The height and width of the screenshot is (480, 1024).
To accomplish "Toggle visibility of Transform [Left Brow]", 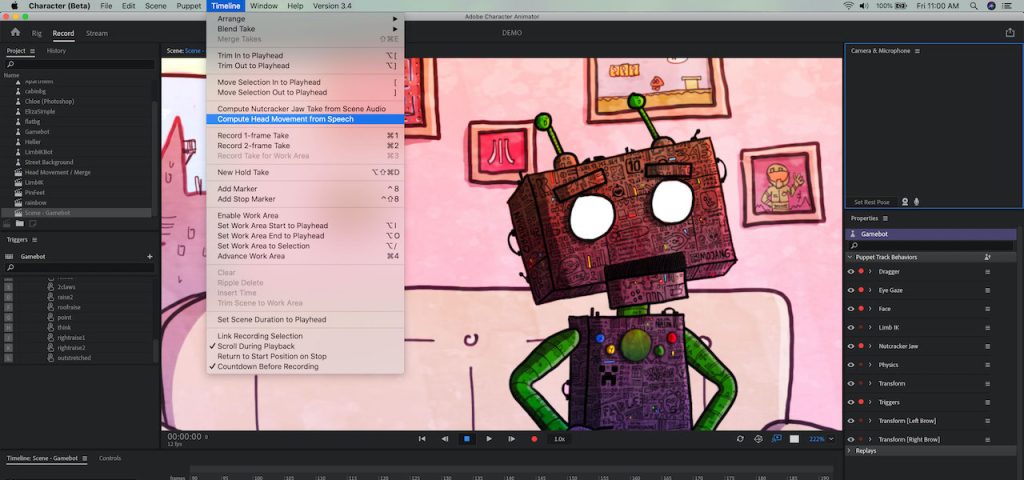I will (x=851, y=421).
